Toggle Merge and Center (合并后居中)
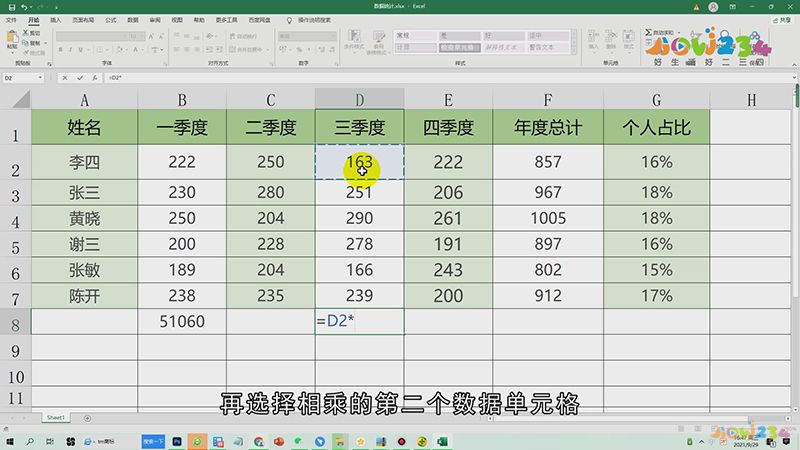 coord(246,49)
